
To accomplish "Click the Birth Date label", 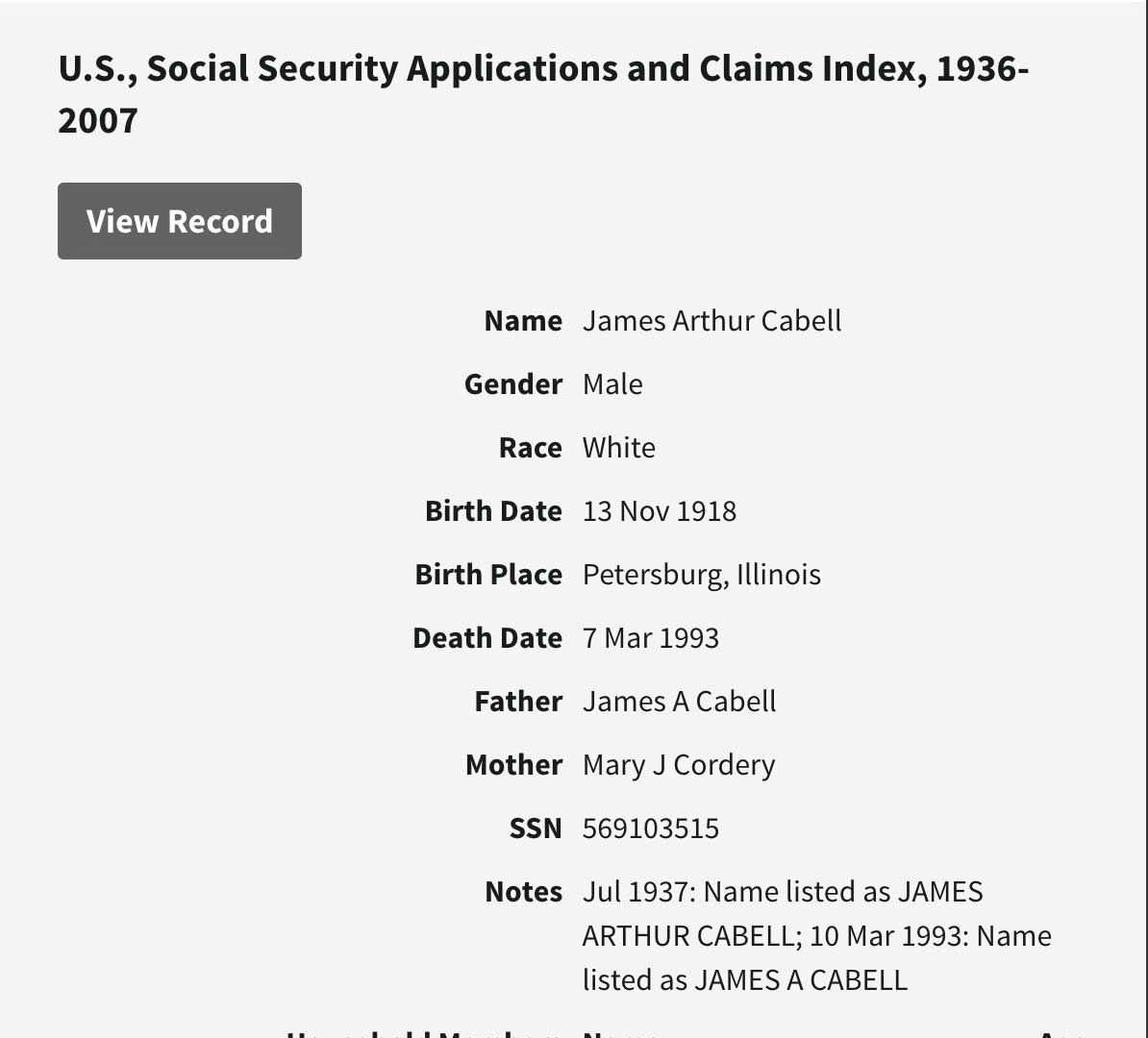I will point(493,511).
